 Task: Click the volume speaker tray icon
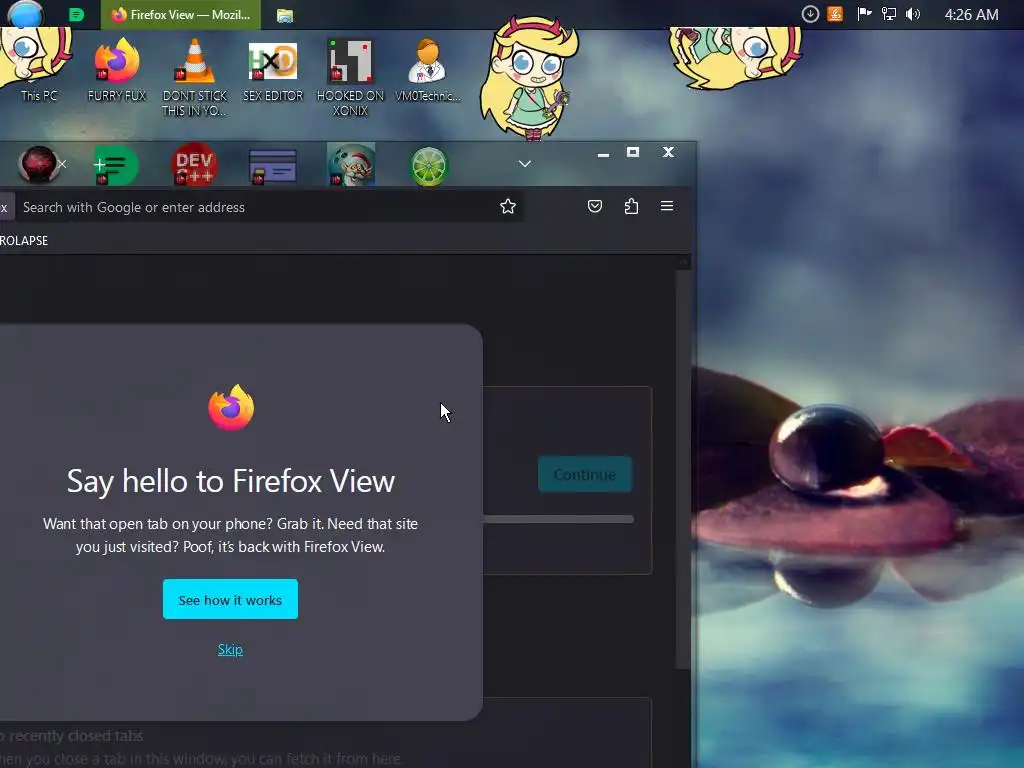click(x=912, y=14)
